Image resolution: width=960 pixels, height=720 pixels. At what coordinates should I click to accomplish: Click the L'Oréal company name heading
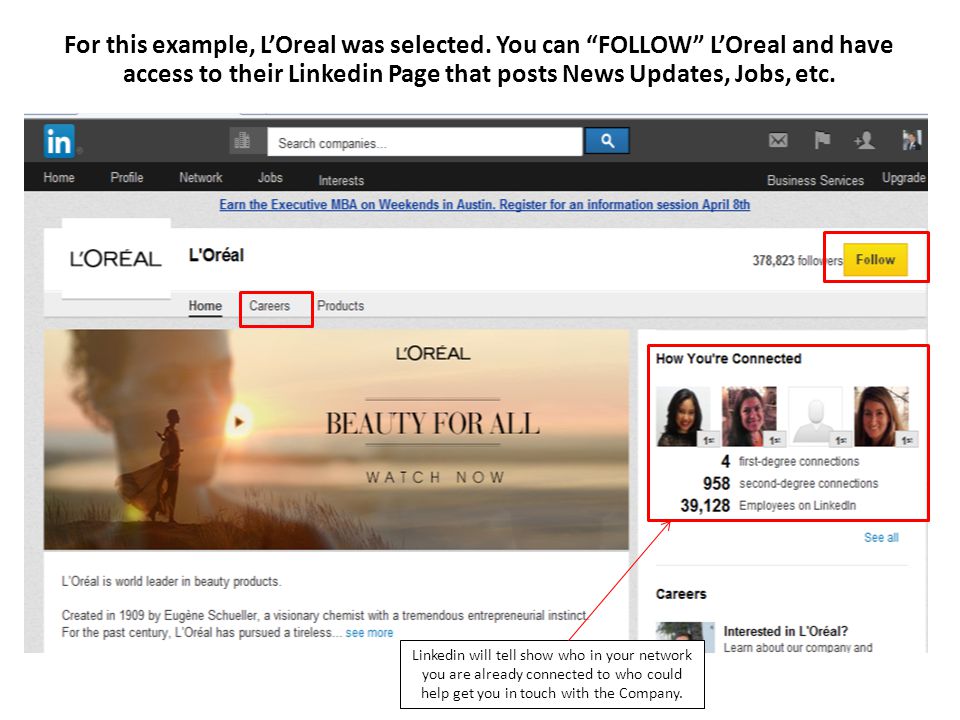[216, 255]
